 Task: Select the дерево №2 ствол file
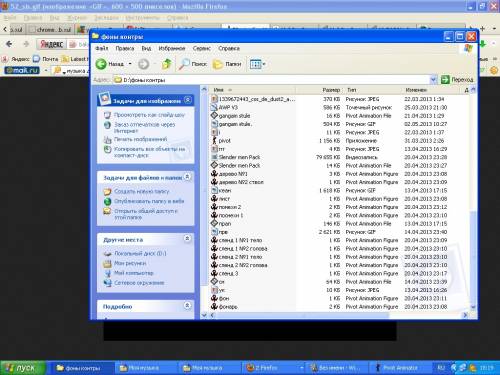click(x=237, y=182)
